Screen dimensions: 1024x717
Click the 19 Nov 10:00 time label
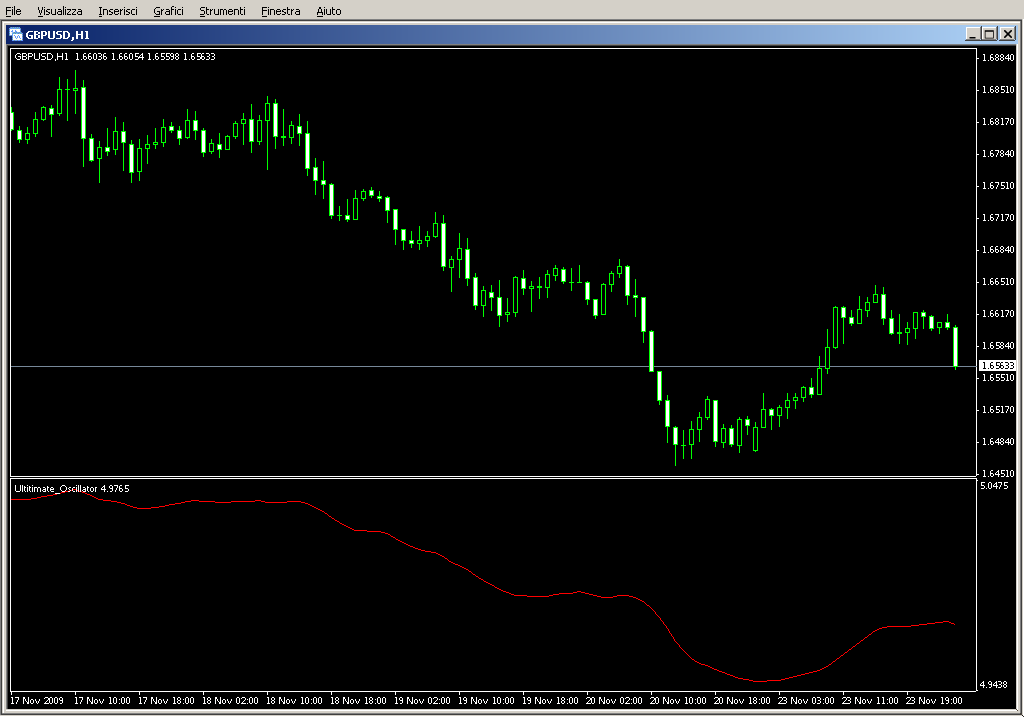click(x=486, y=701)
